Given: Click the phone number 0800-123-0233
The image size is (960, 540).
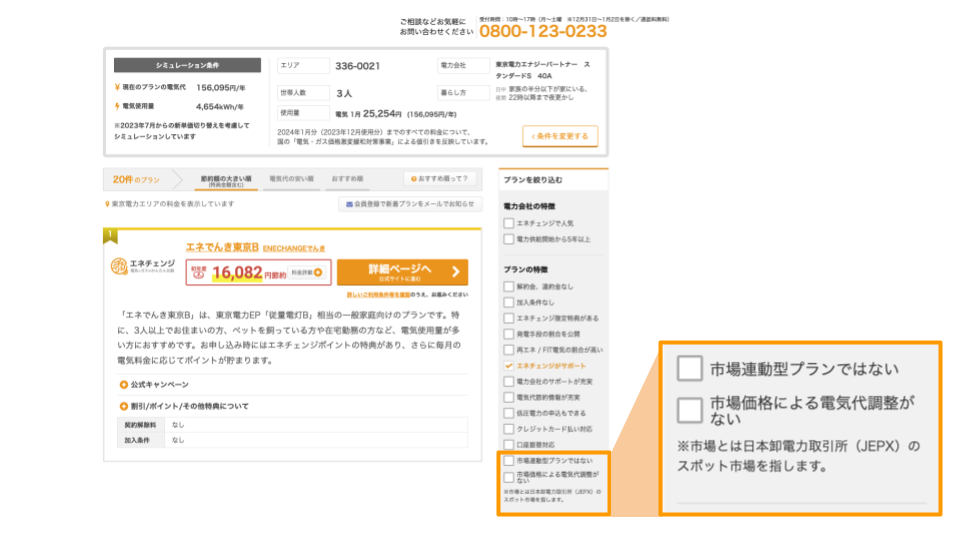Looking at the screenshot, I should [542, 31].
